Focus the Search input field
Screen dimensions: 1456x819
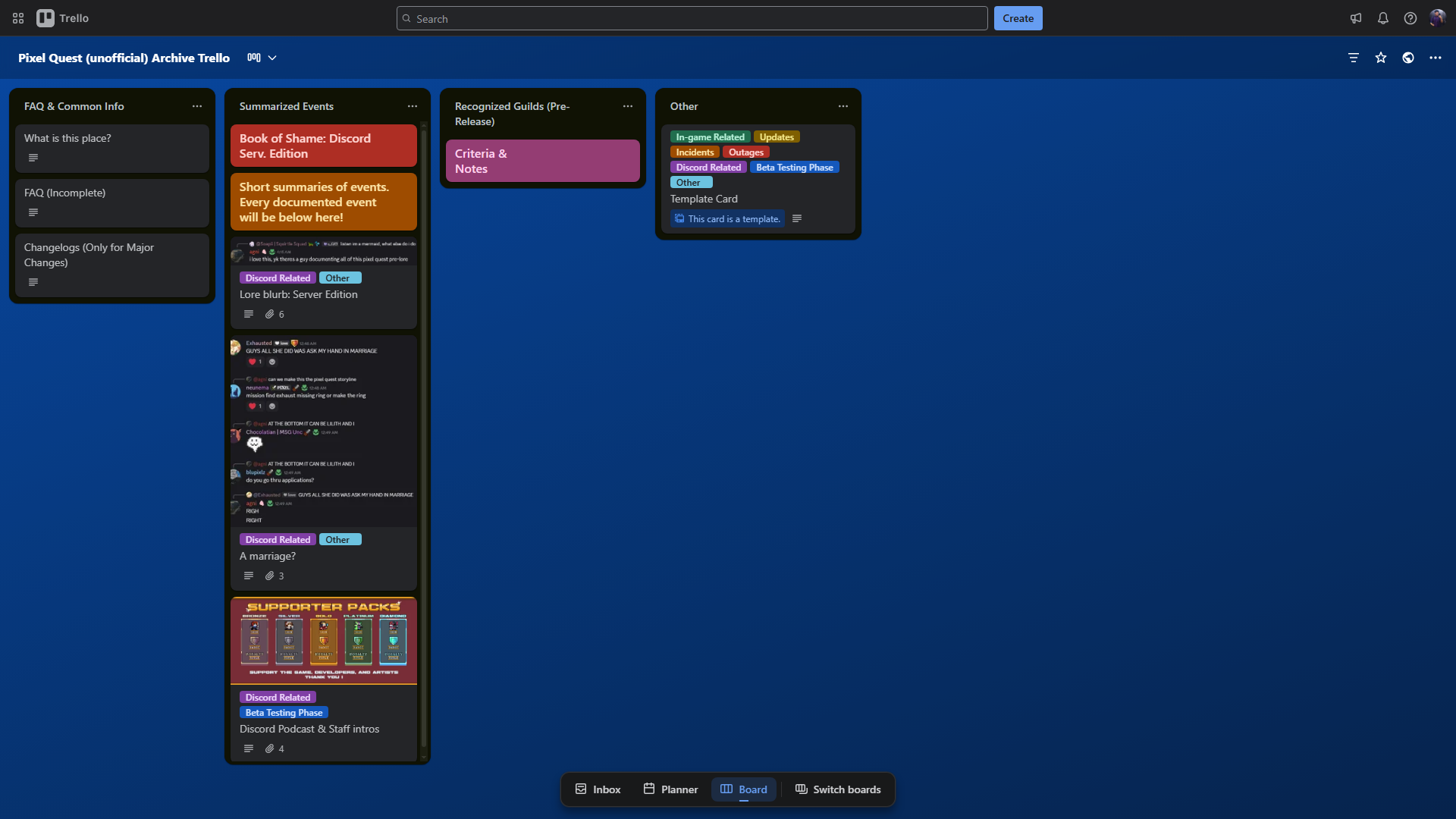(692, 18)
